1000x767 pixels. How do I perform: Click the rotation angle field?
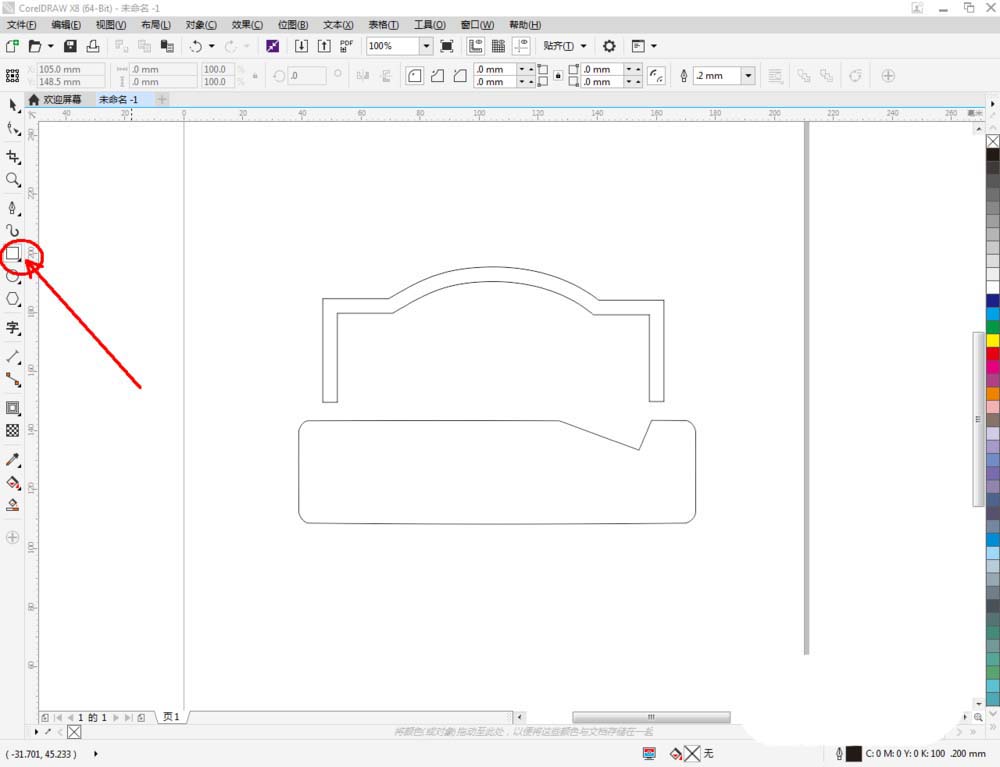[x=307, y=75]
